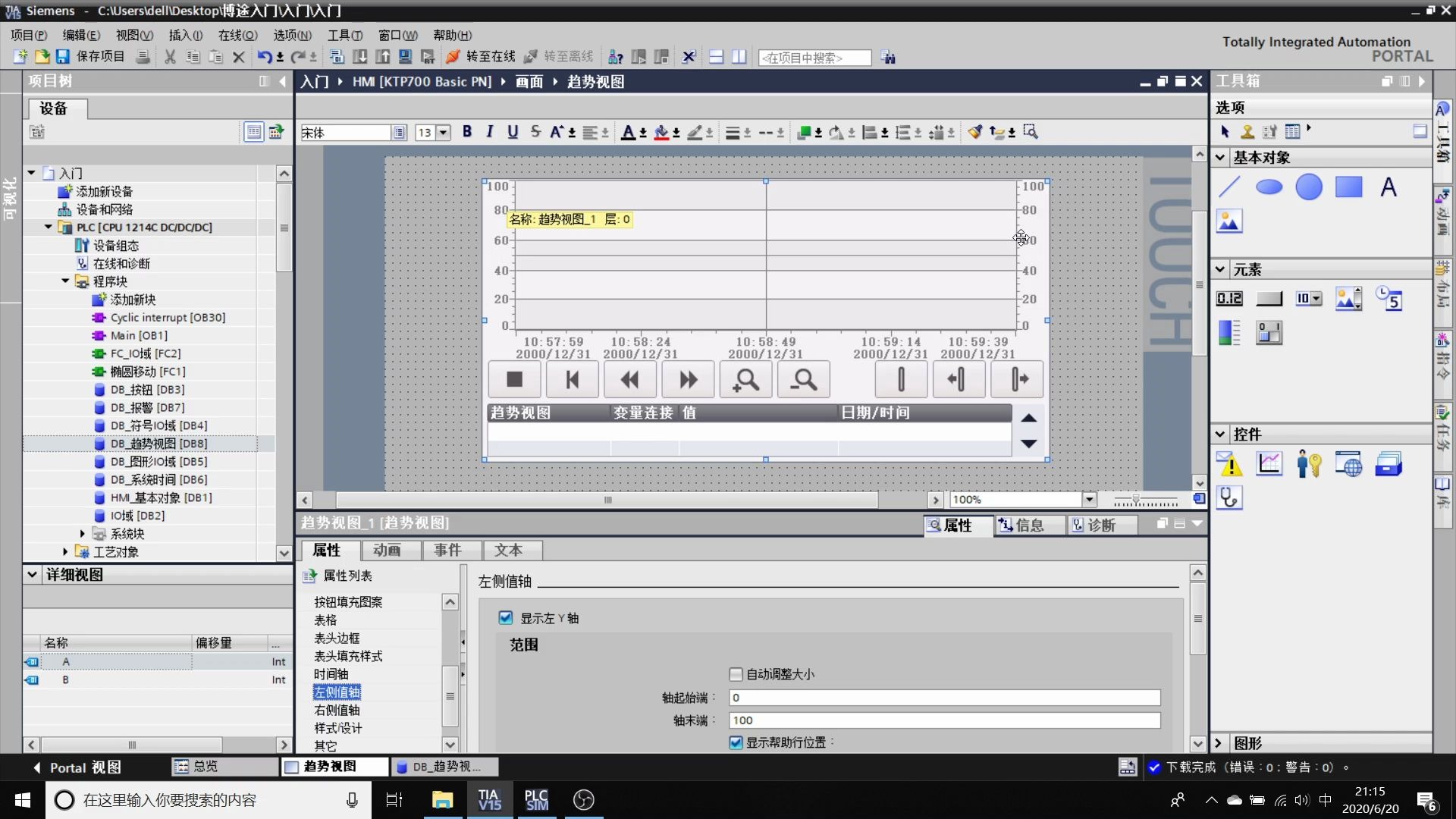Open the 选项(N) menu
The width and height of the screenshot is (1456, 819).
[293, 35]
